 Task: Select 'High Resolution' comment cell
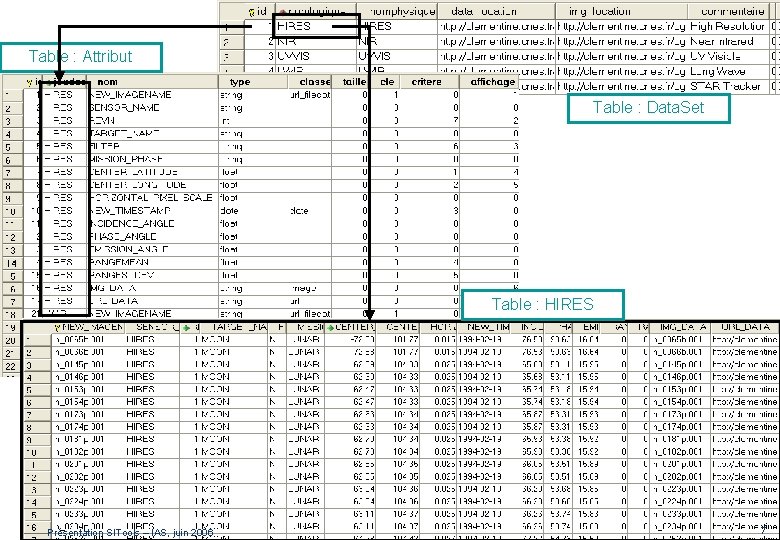click(x=728, y=26)
